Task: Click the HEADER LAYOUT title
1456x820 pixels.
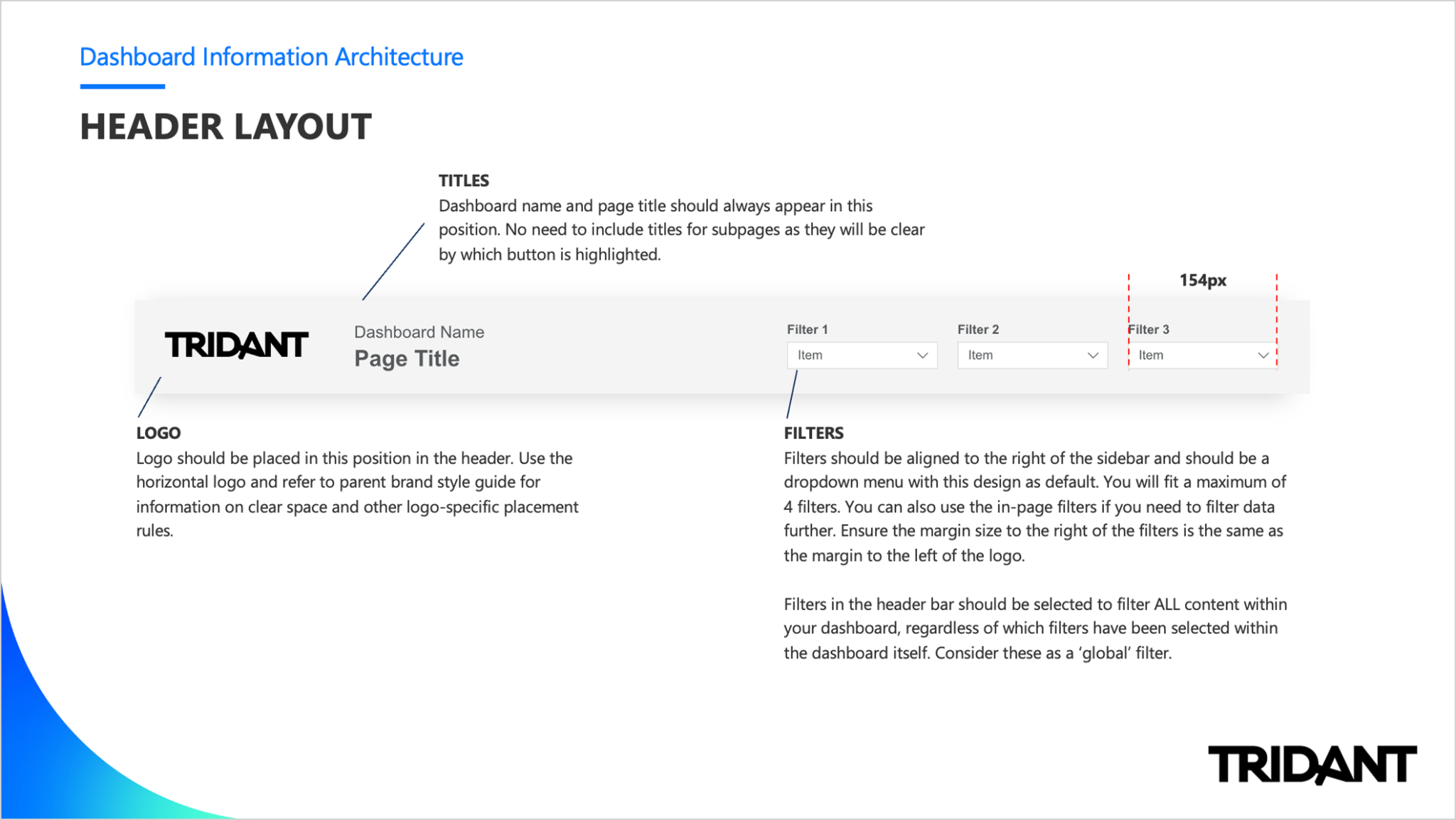Action: tap(225, 127)
